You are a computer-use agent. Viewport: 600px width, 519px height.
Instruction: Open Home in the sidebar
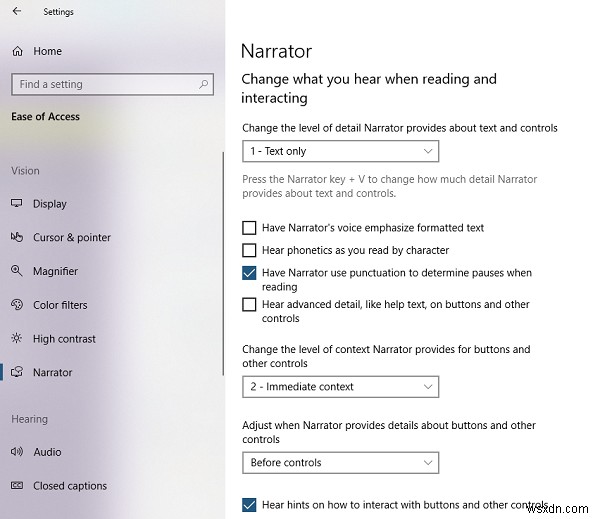tap(47, 51)
